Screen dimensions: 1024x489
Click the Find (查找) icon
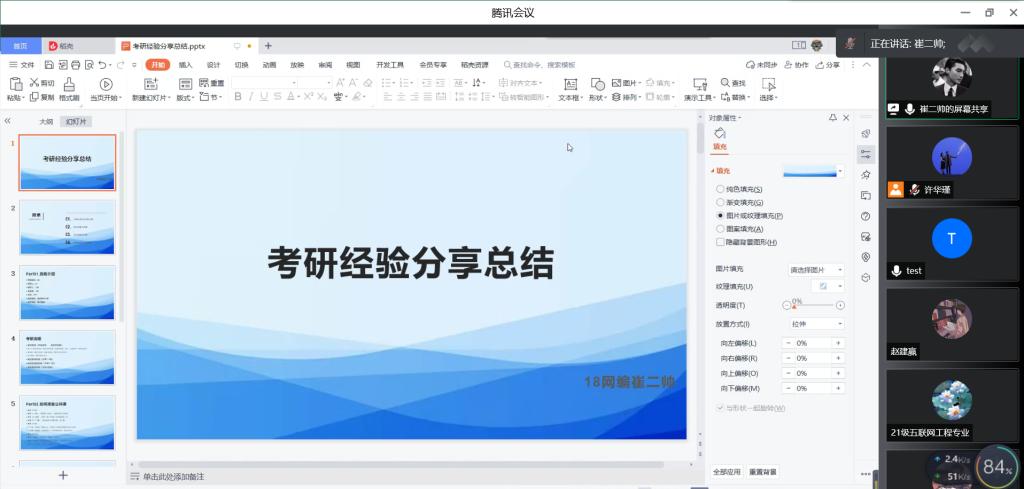[x=723, y=83]
